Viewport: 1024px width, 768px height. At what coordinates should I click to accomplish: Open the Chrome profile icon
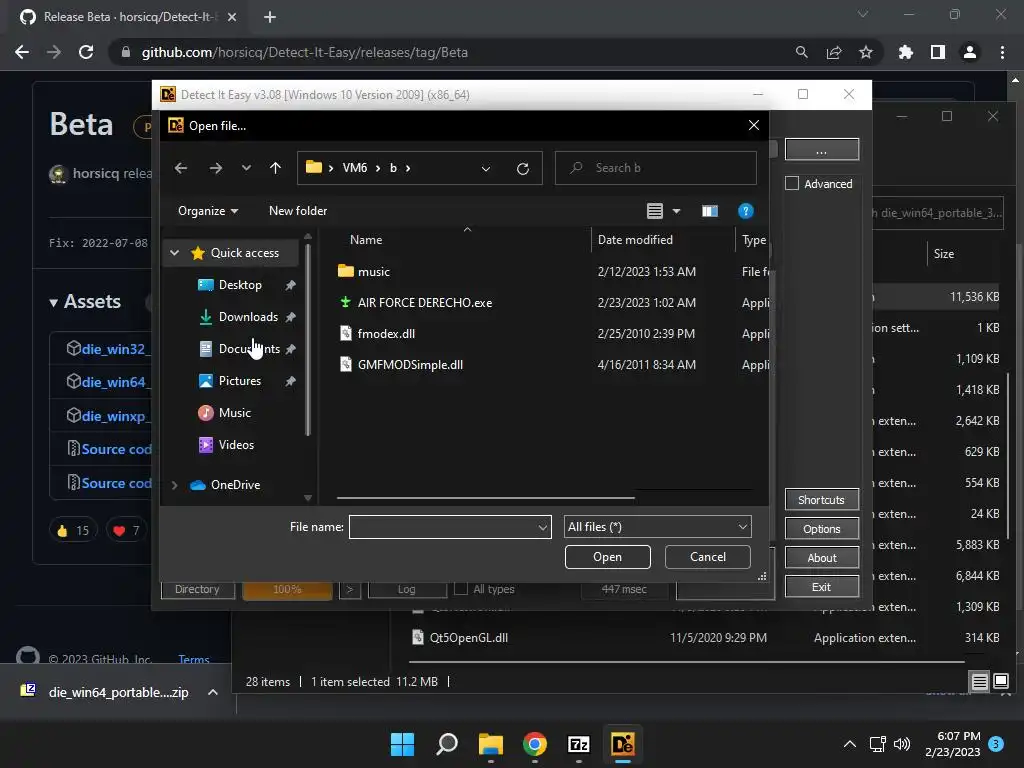pyautogui.click(x=970, y=52)
